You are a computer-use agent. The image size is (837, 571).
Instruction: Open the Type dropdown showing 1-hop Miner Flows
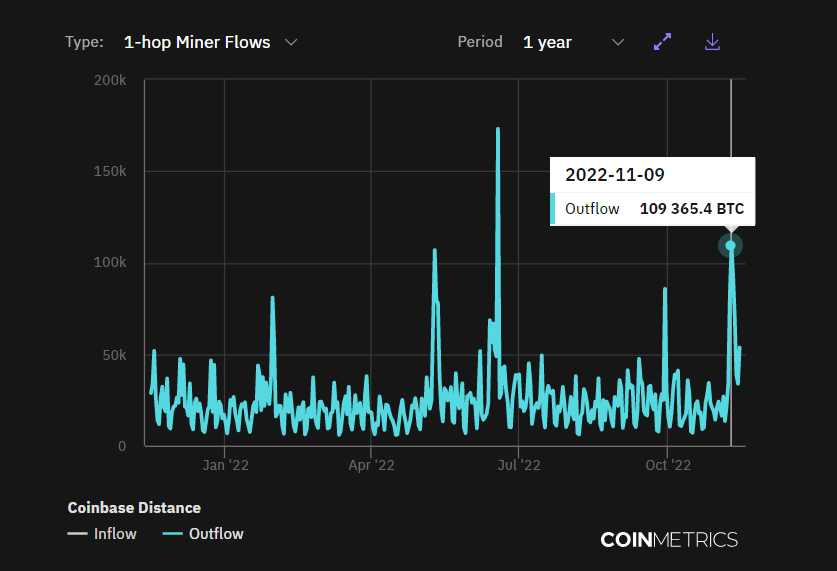[x=210, y=42]
